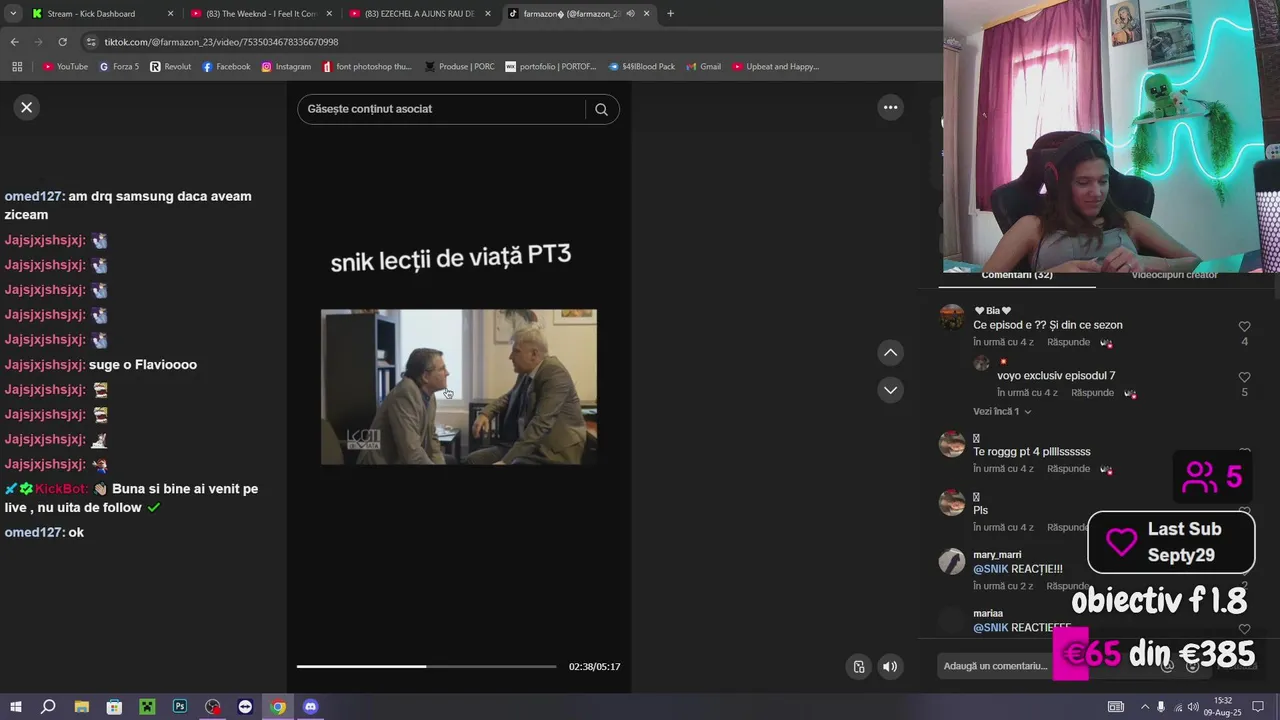This screenshot has width=1280, height=720.
Task: Open mary_marri's profile avatar
Action: click(x=952, y=561)
